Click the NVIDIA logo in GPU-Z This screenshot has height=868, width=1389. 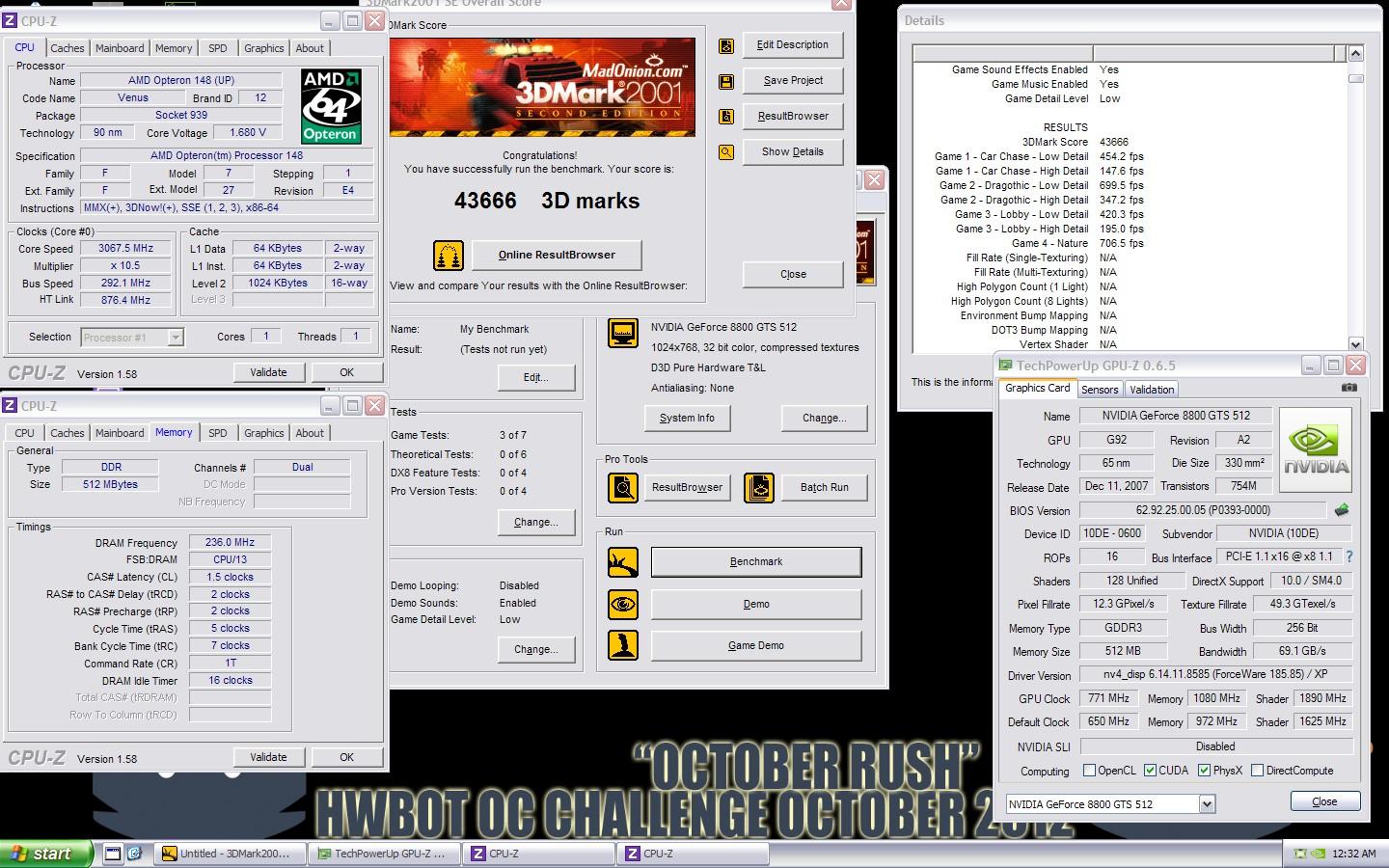(1315, 450)
